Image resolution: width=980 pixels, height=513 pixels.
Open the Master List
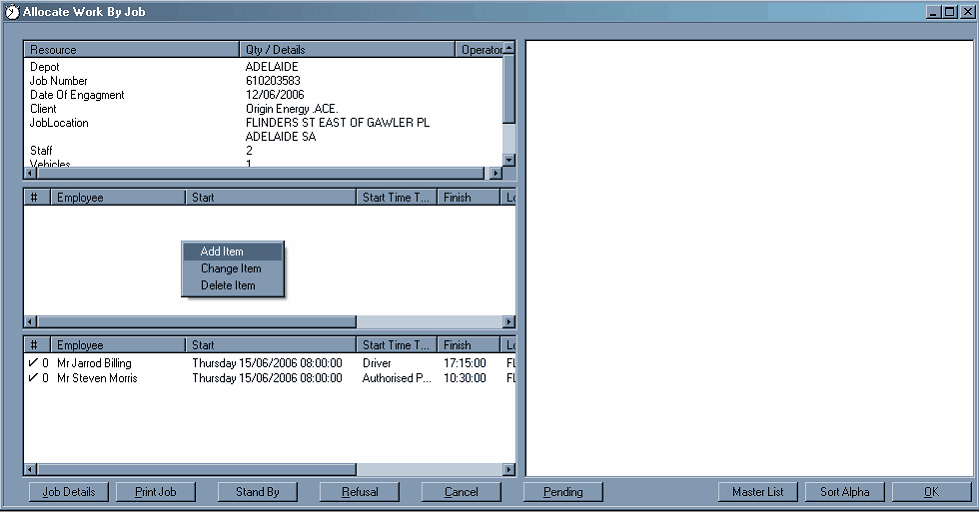[757, 492]
